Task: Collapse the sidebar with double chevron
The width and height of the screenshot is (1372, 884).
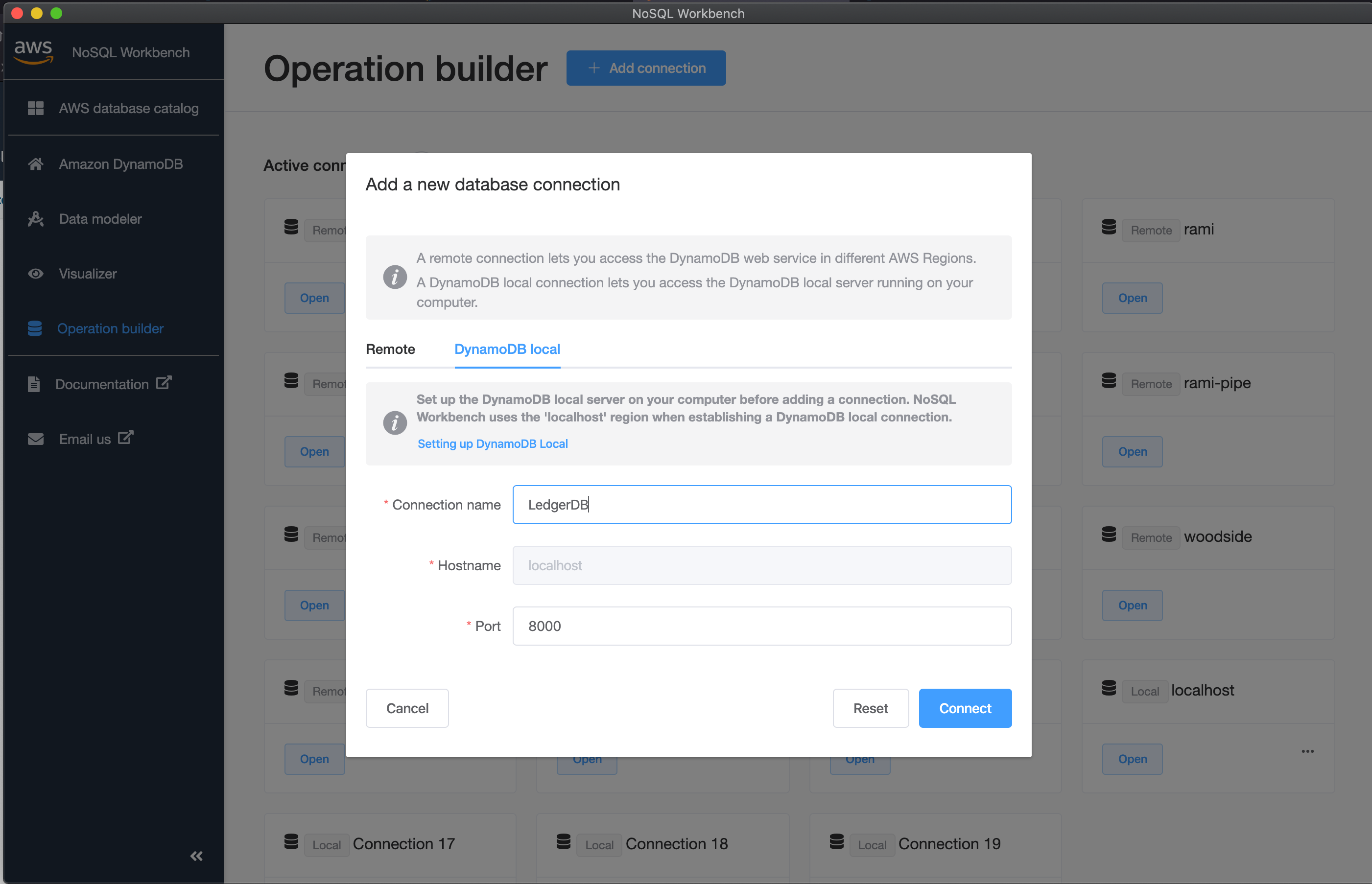Action: (x=196, y=856)
